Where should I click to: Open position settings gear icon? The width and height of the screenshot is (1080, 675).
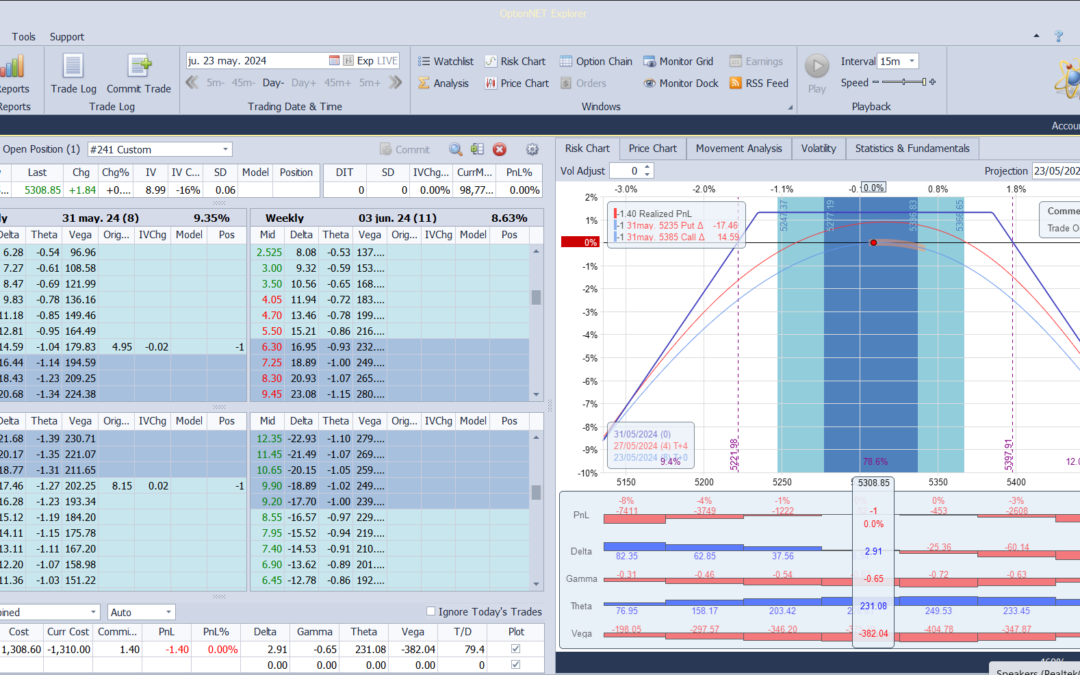pos(532,149)
